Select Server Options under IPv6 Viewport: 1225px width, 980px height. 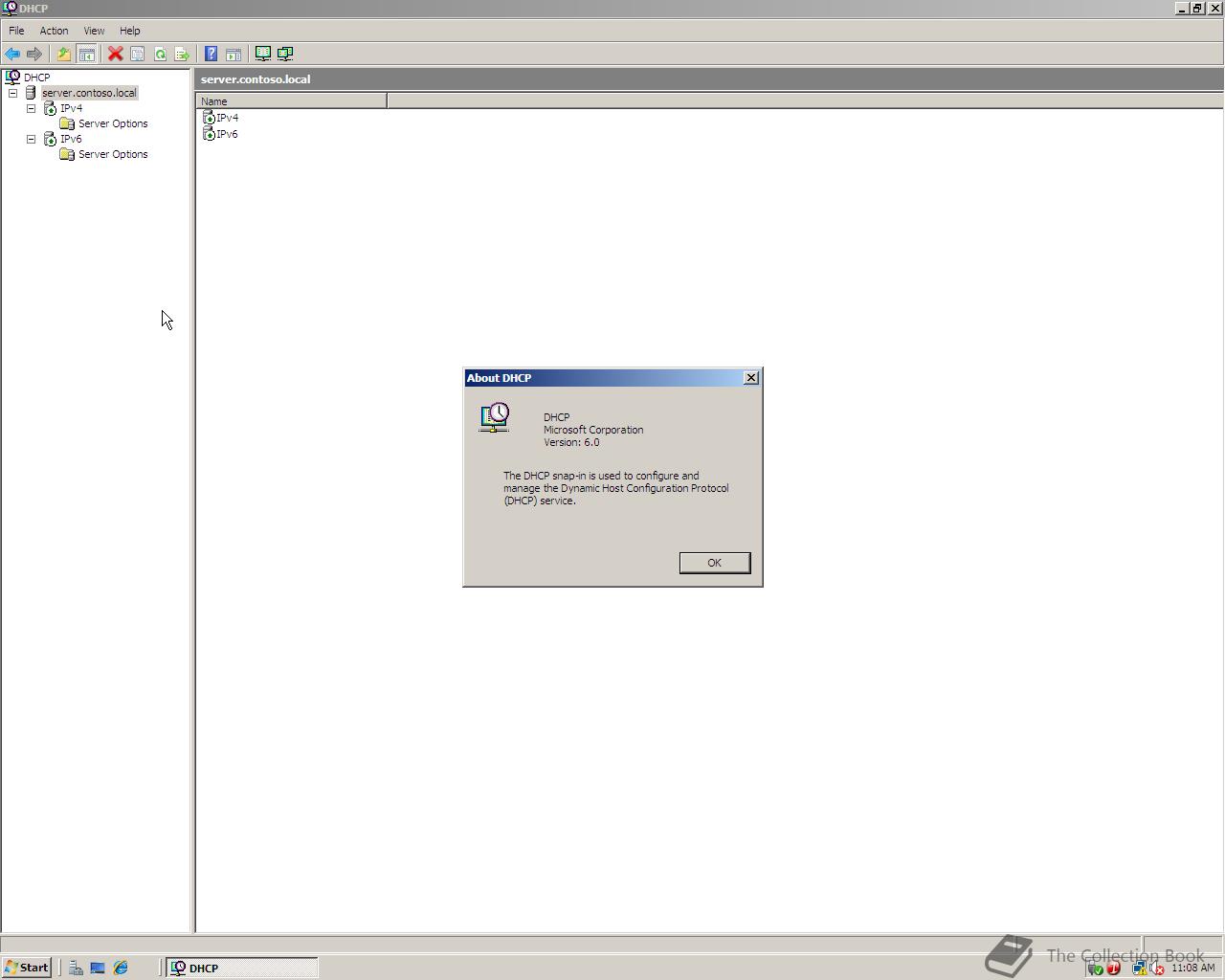[113, 154]
